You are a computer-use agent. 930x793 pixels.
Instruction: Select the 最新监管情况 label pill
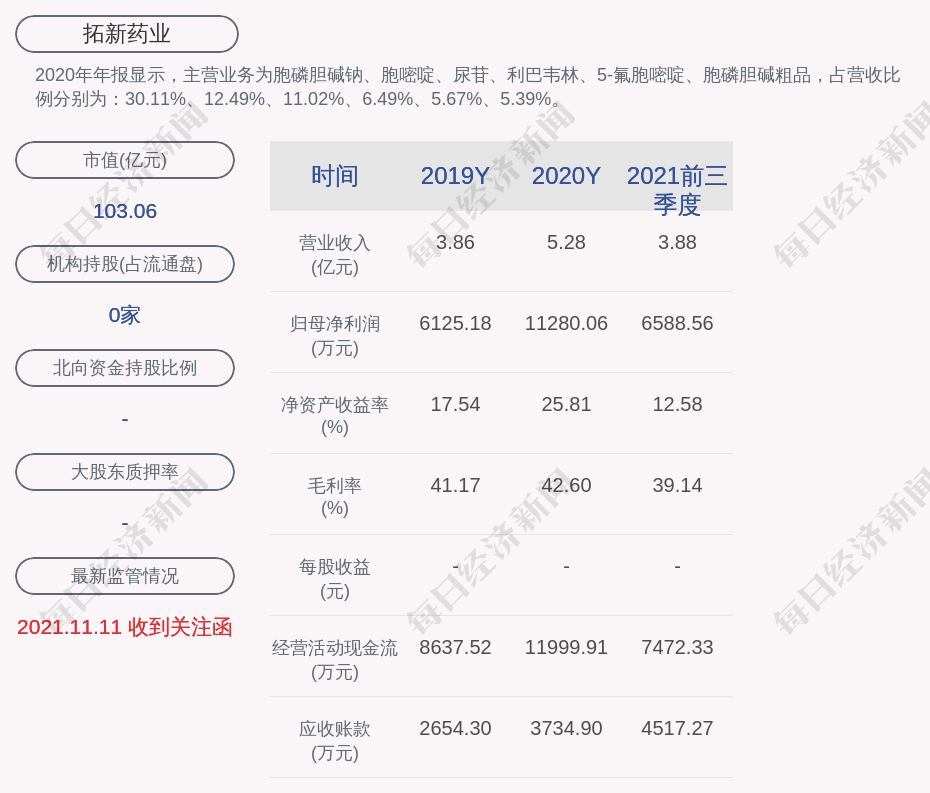coord(125,576)
